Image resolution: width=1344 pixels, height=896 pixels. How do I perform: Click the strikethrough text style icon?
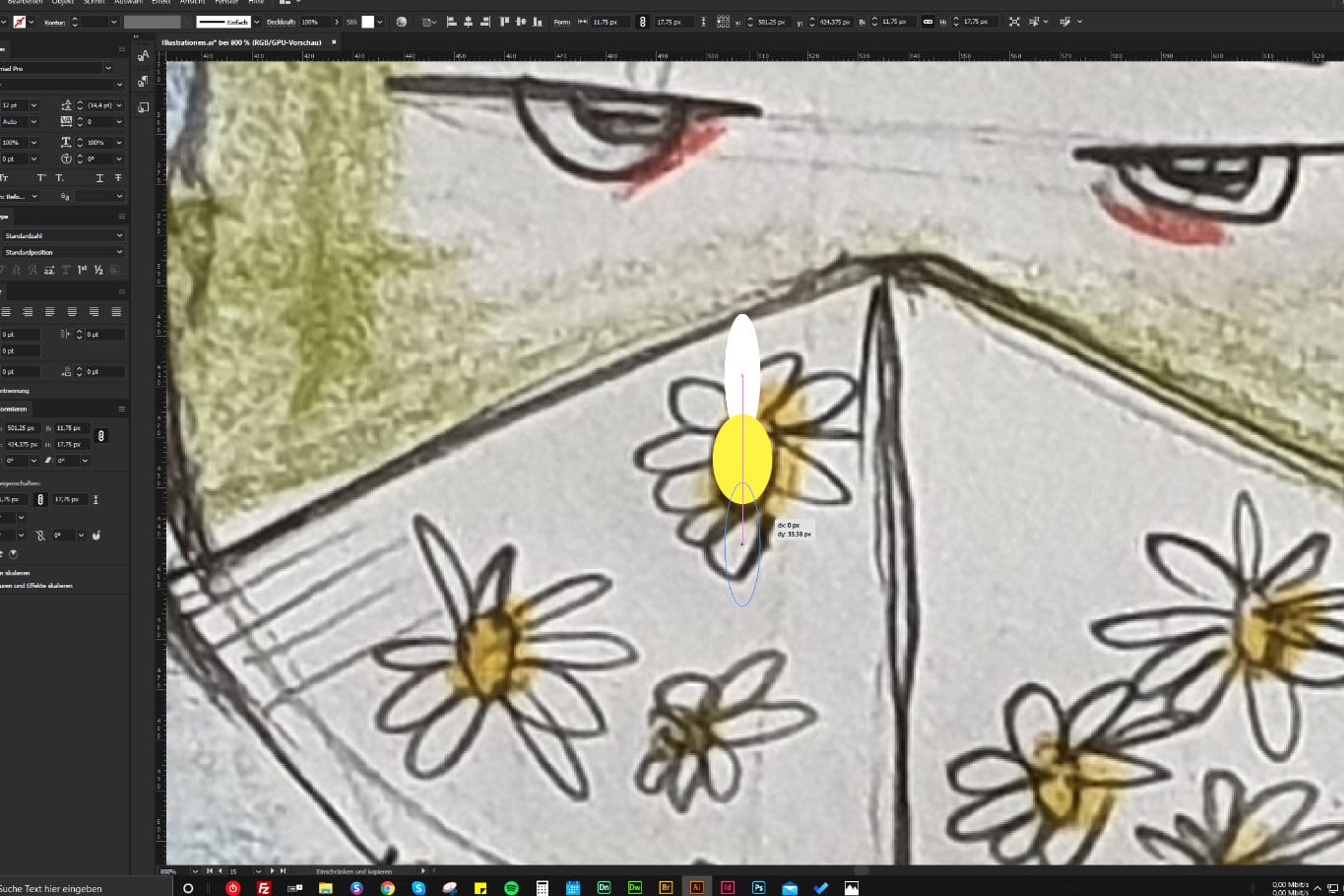pyautogui.click(x=118, y=177)
